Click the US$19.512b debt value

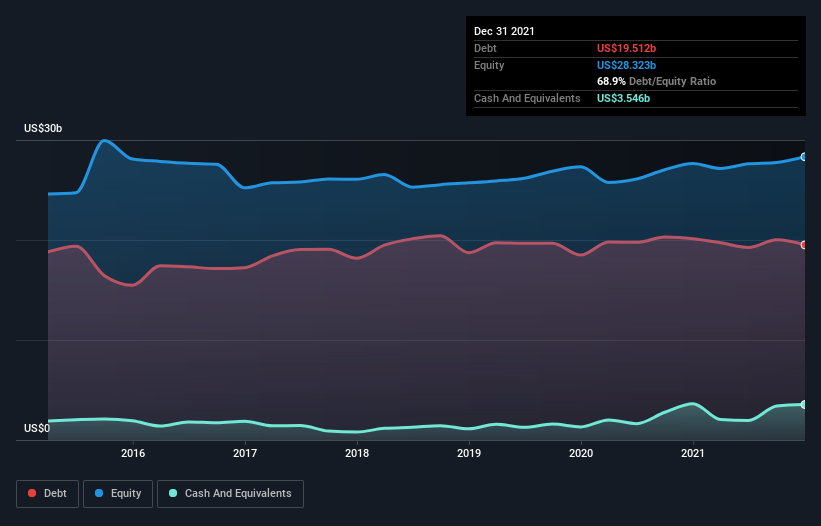tap(626, 48)
